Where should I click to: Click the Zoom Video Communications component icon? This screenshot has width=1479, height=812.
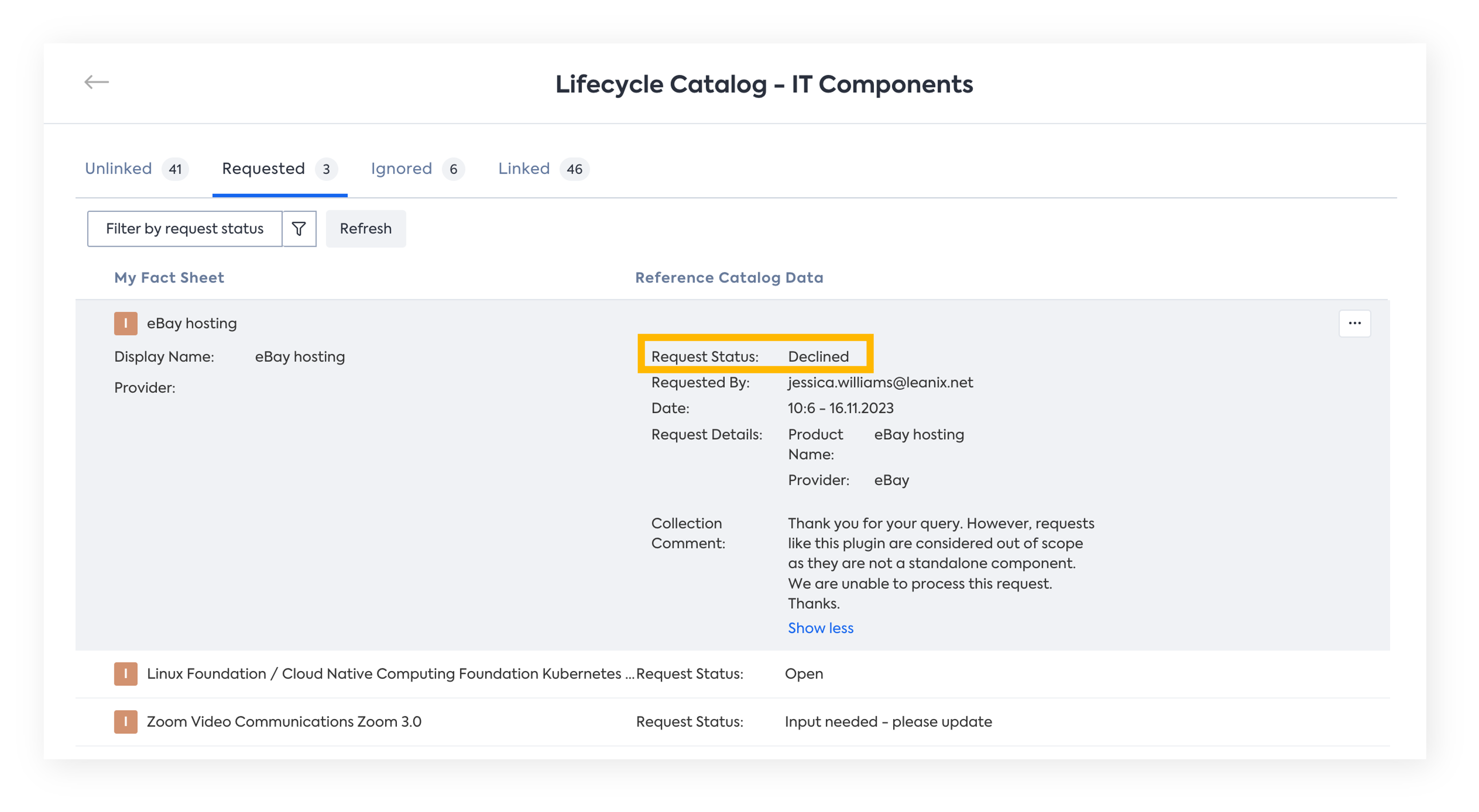tap(126, 722)
